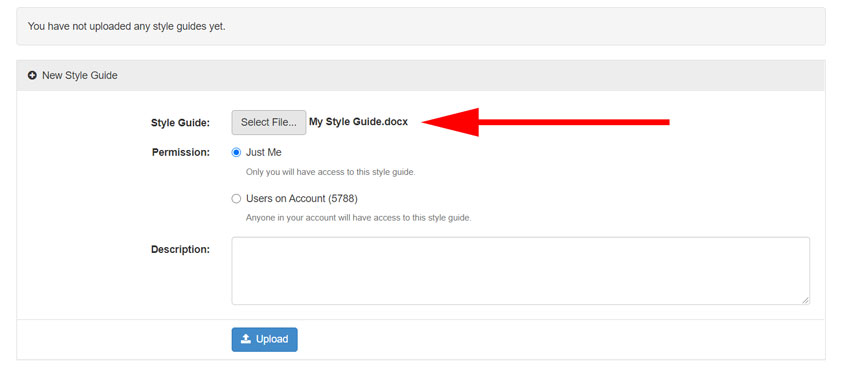Click the "Select File..." button

click(x=269, y=122)
